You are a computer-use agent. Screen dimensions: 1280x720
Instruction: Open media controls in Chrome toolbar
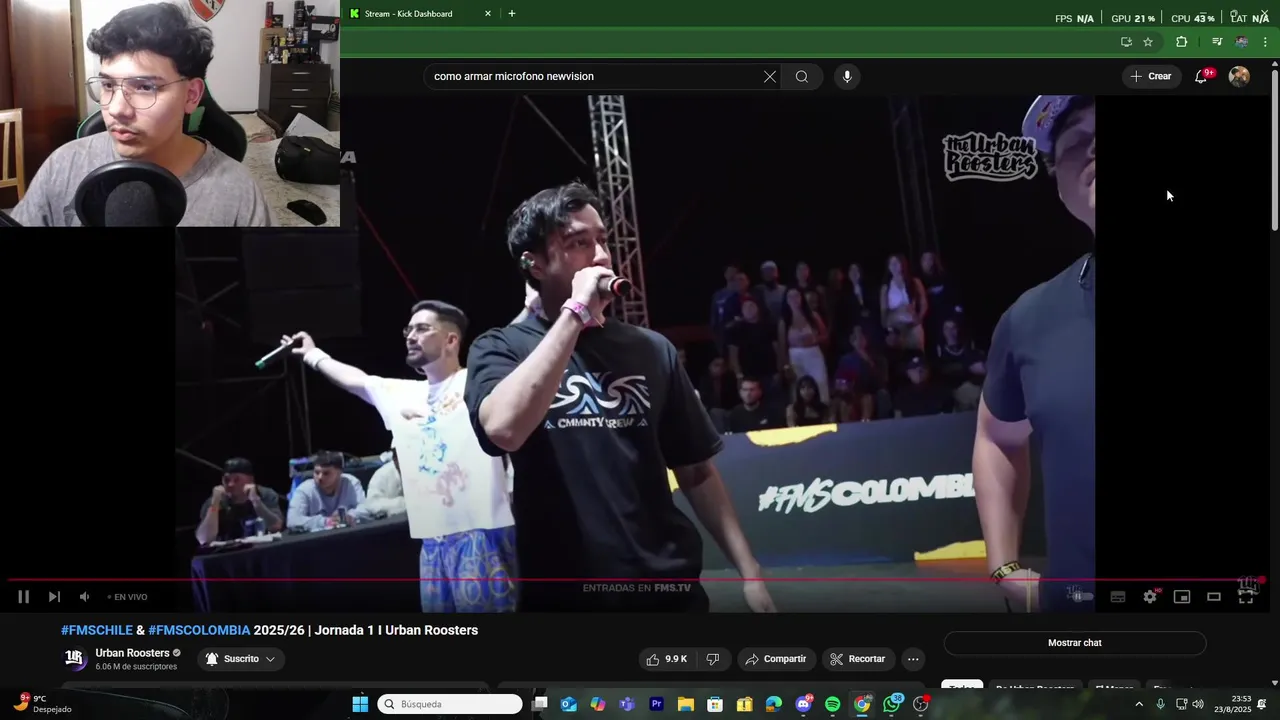[1217, 42]
